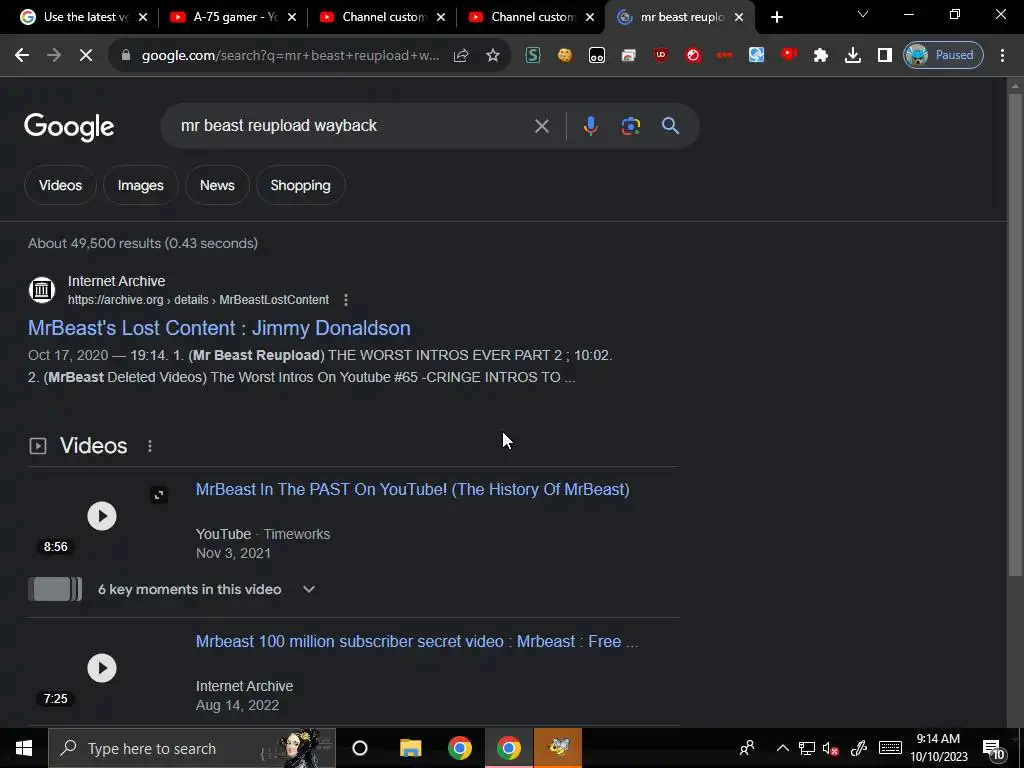This screenshot has height=768, width=1024.
Task: Expand 6 key moments in this video
Action: tap(206, 589)
